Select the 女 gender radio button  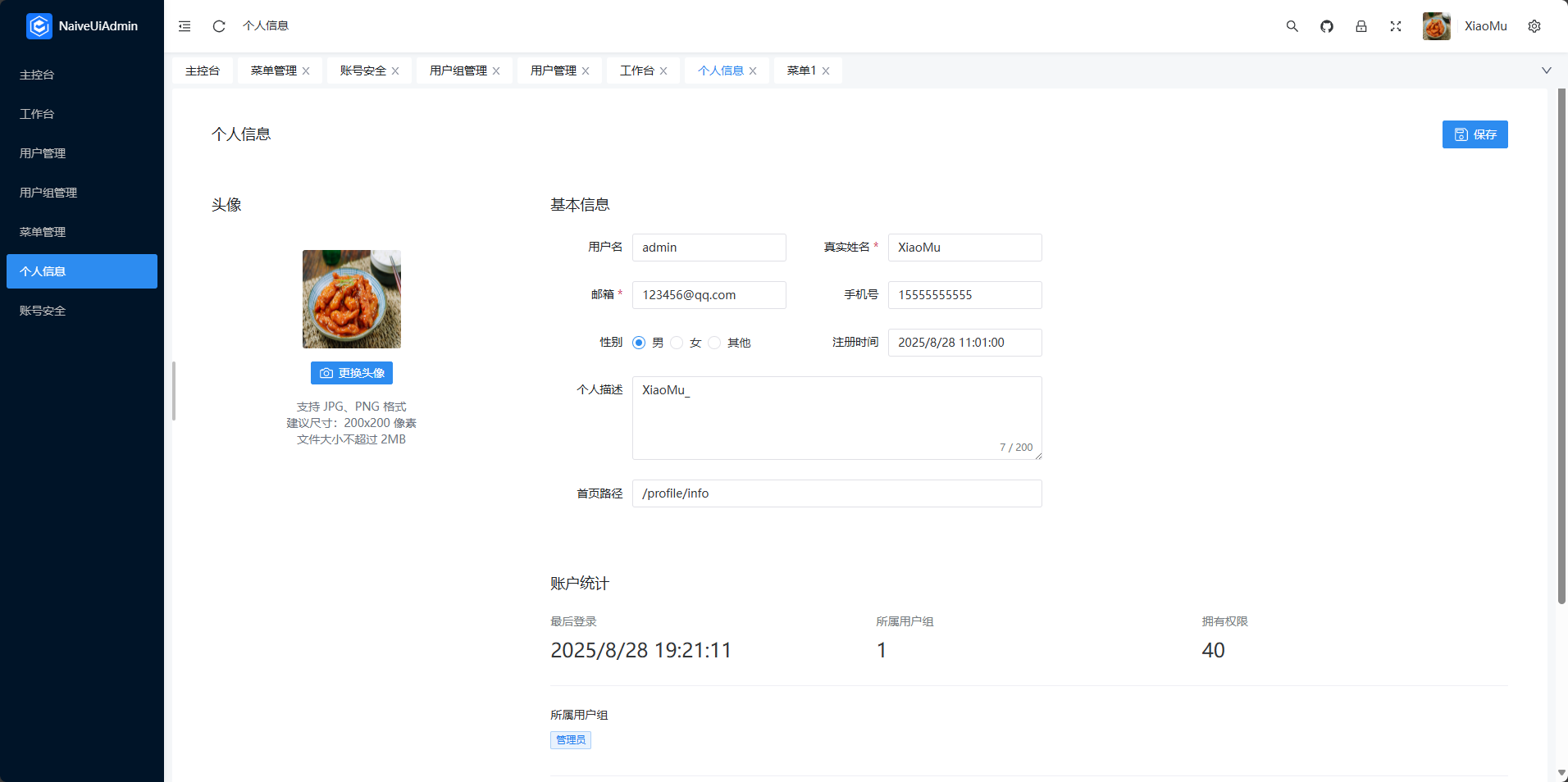tap(676, 343)
